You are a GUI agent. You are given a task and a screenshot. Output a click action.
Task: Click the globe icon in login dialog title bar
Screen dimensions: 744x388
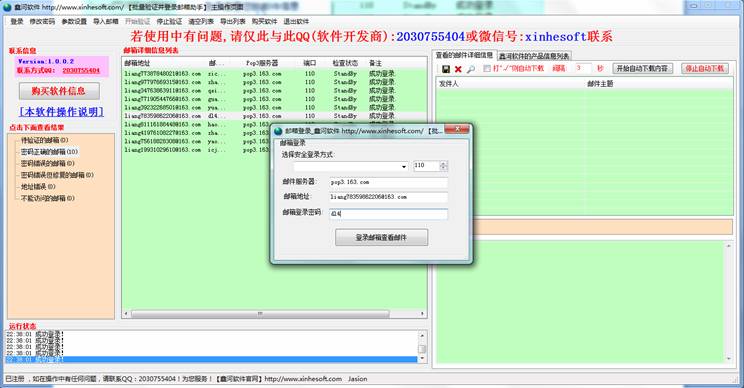[278, 131]
